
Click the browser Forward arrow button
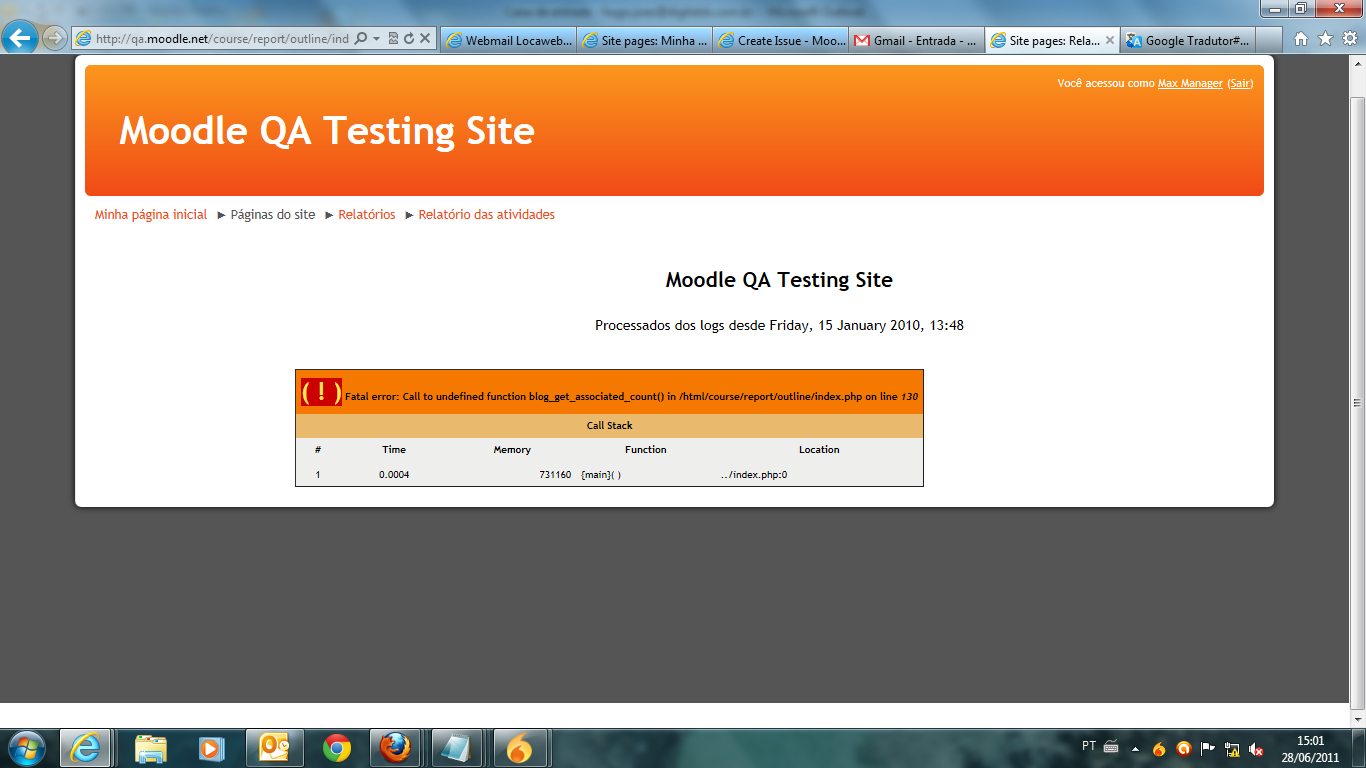coord(54,39)
